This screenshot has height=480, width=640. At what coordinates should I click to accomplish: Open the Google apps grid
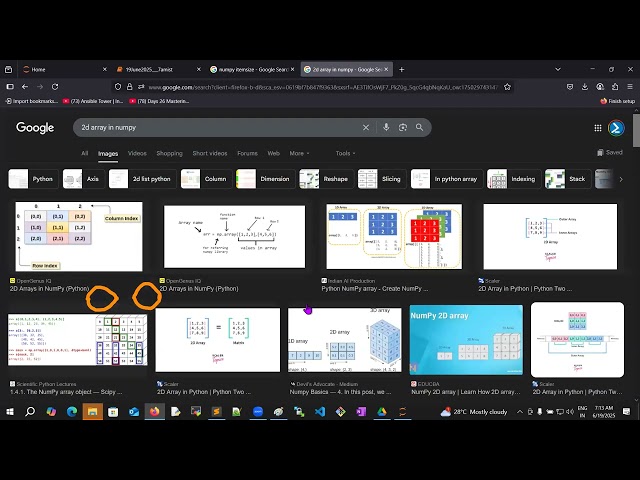click(x=598, y=127)
